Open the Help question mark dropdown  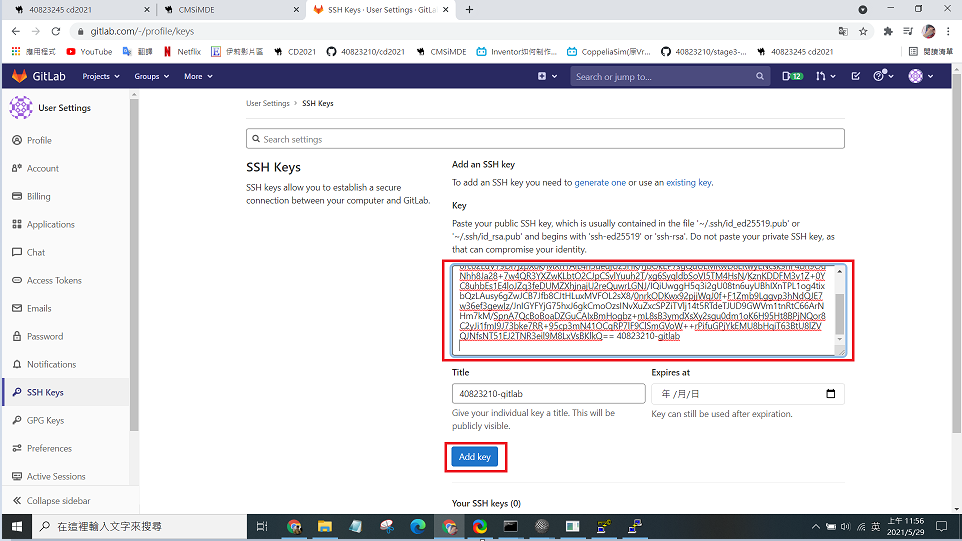click(x=883, y=76)
